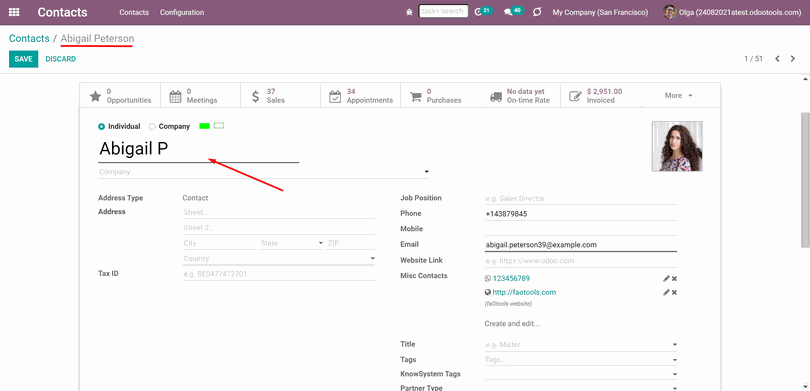Open Purchases cart stat button
The image size is (810, 391).
pyautogui.click(x=441, y=96)
